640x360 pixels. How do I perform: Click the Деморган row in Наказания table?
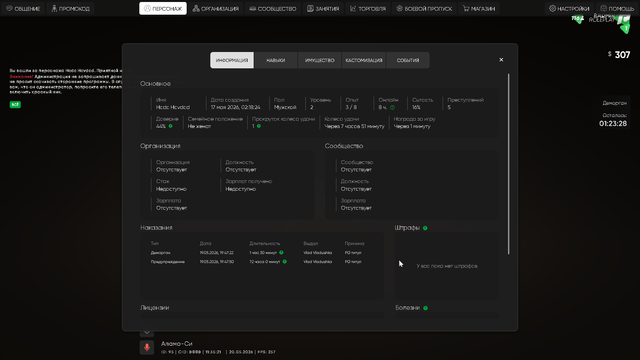pos(261,253)
